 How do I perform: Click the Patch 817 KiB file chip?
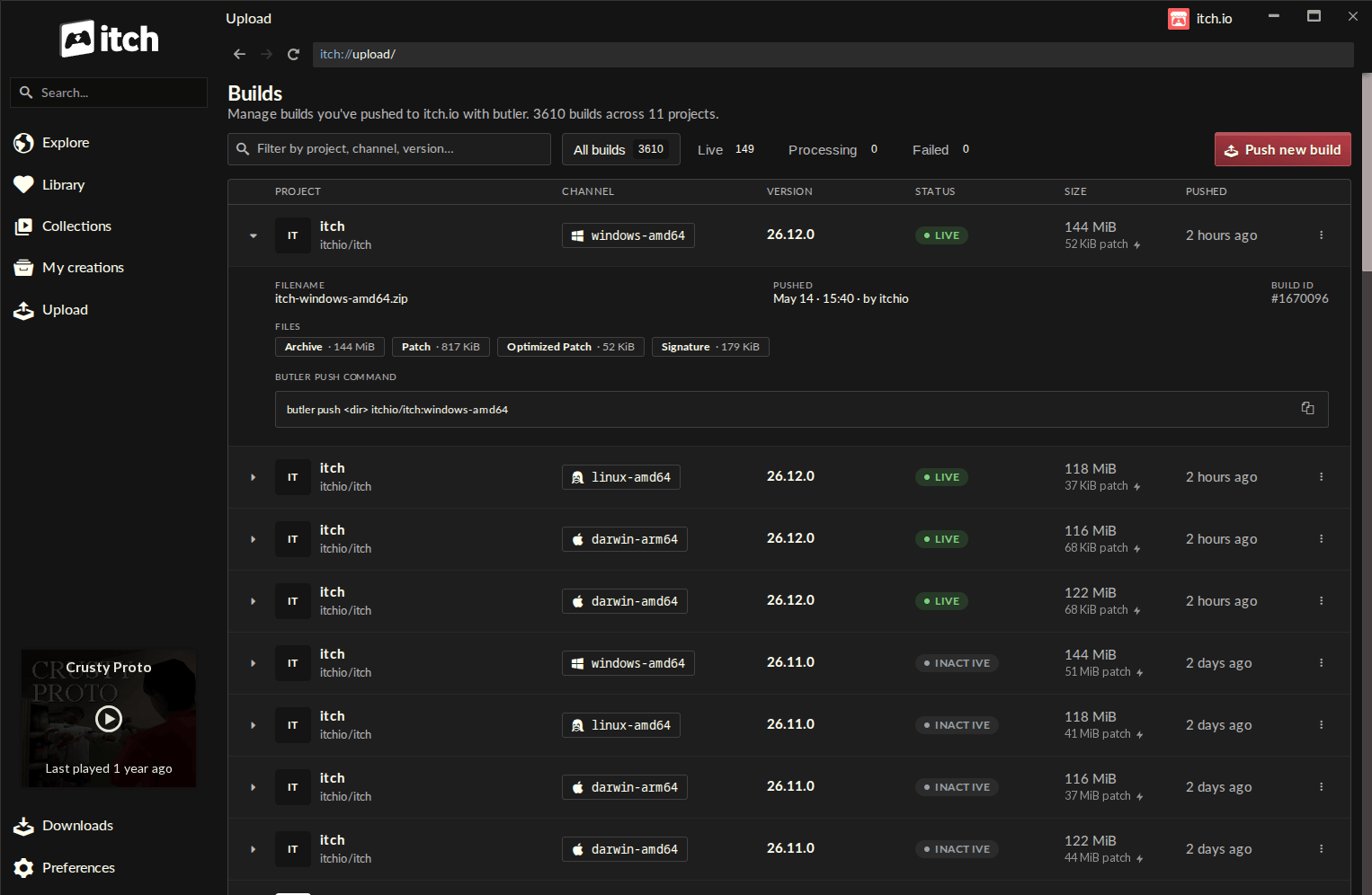(441, 347)
